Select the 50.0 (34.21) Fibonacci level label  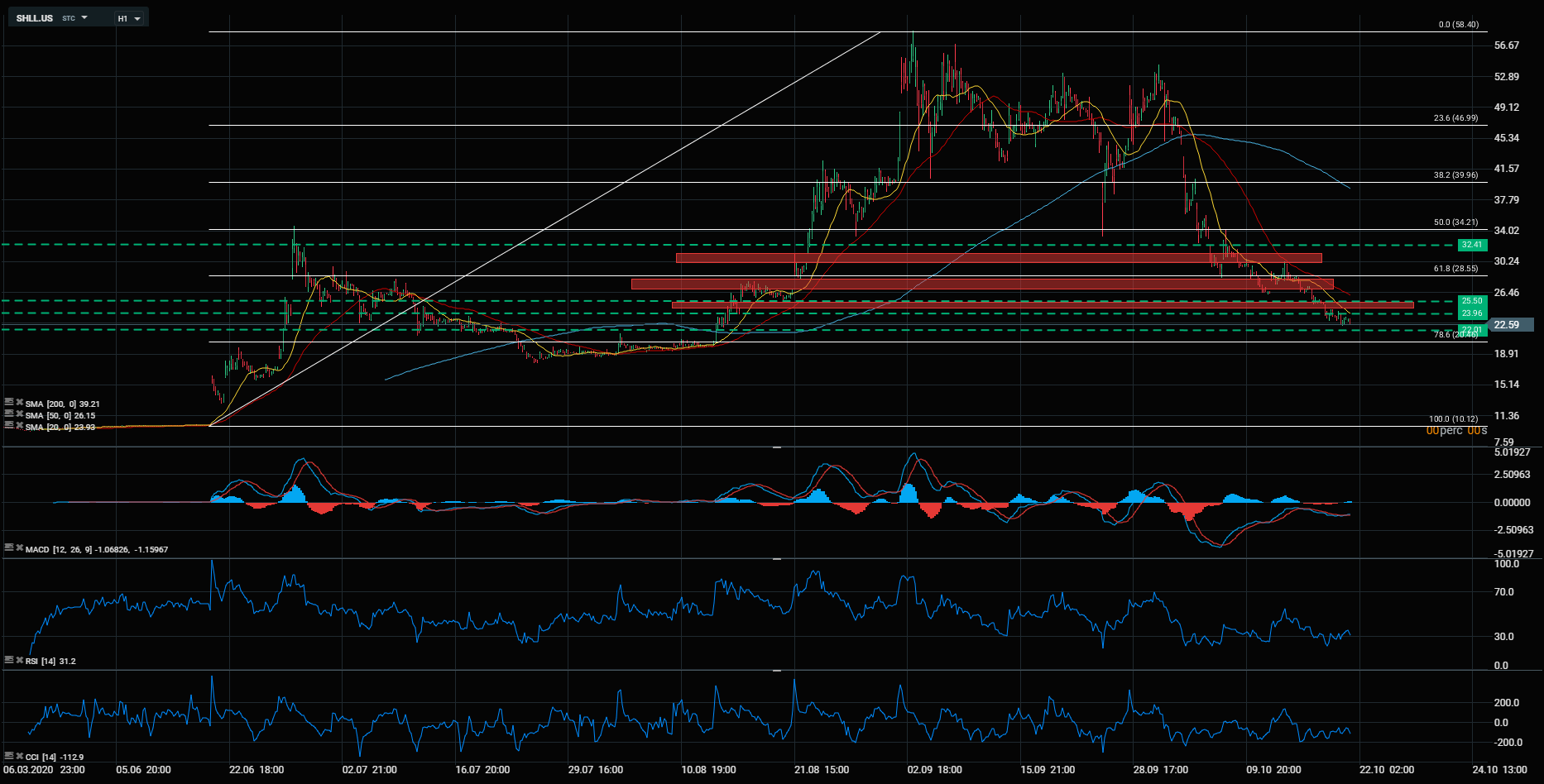(1456, 222)
